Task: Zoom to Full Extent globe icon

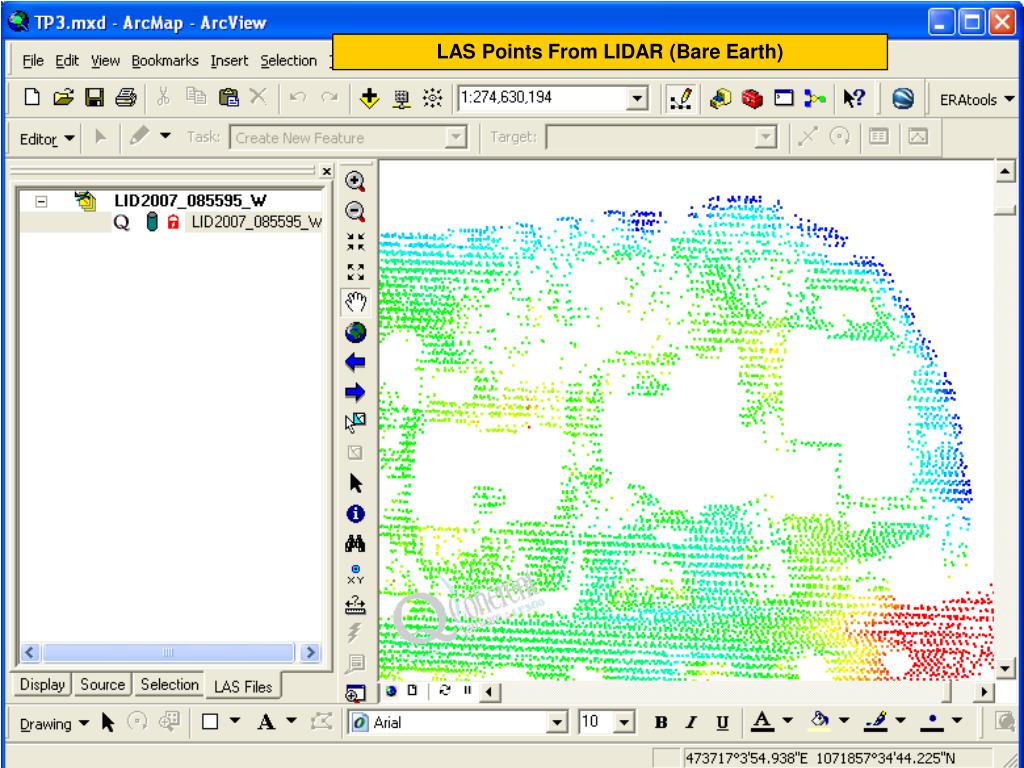Action: tap(355, 332)
